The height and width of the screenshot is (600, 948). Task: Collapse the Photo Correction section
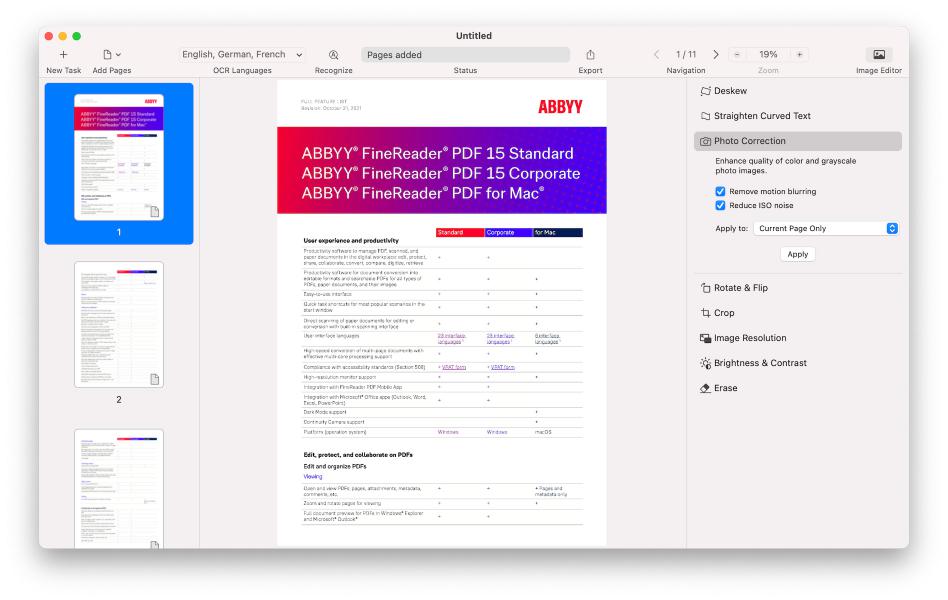coord(797,141)
